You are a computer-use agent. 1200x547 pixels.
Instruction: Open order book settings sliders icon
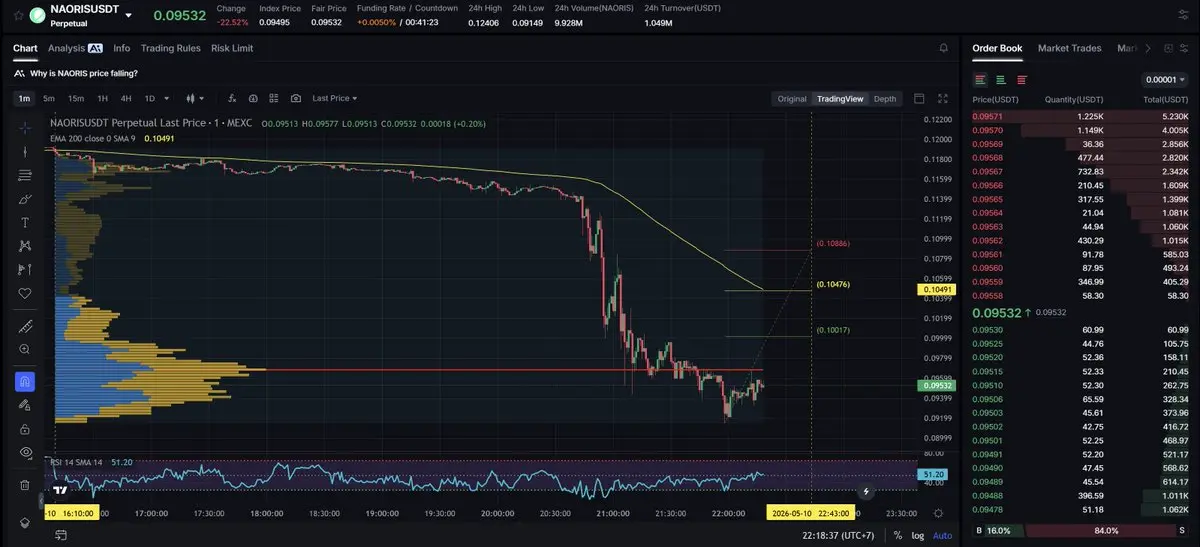click(1184, 48)
